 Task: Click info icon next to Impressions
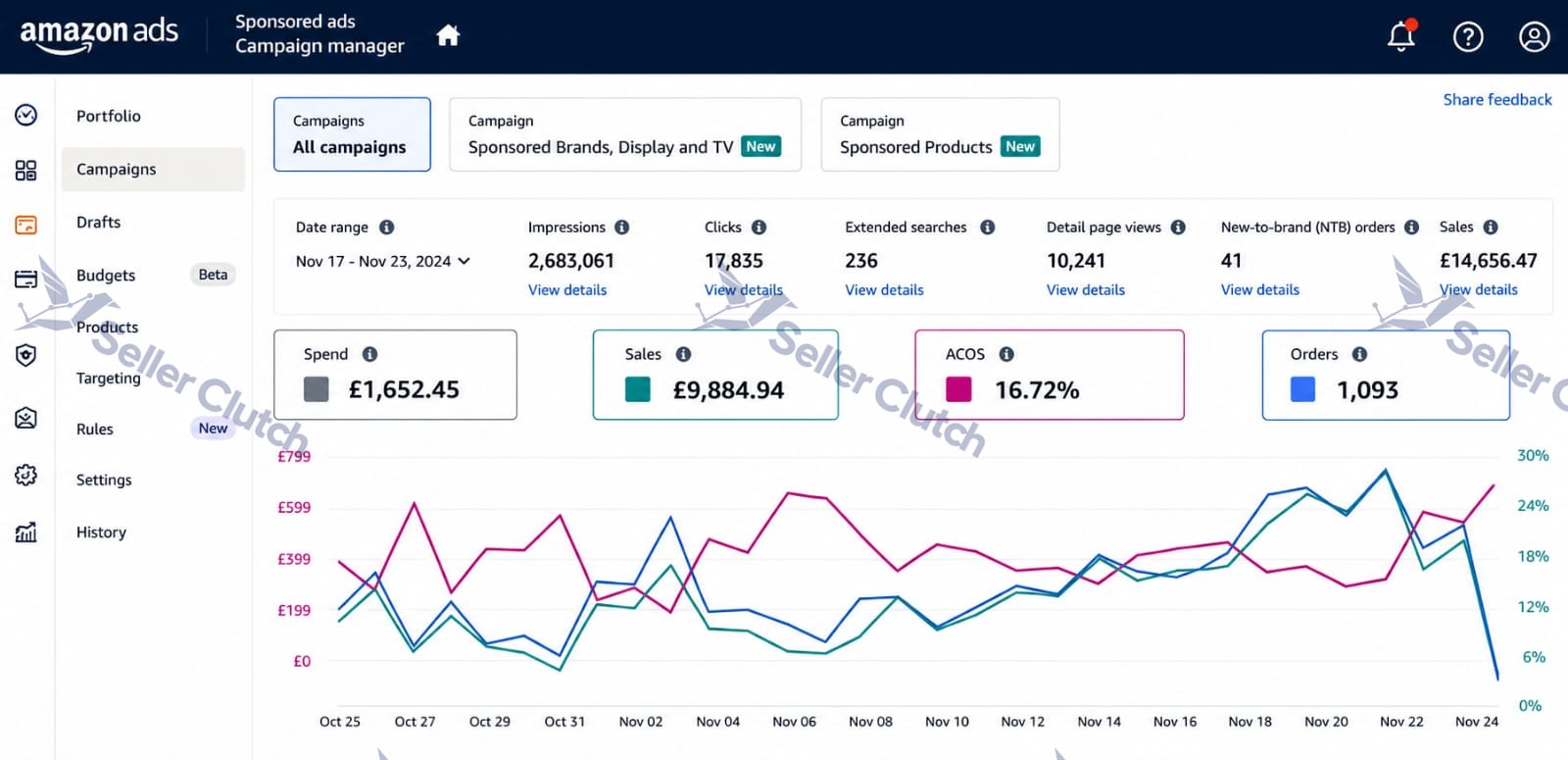pos(622,228)
